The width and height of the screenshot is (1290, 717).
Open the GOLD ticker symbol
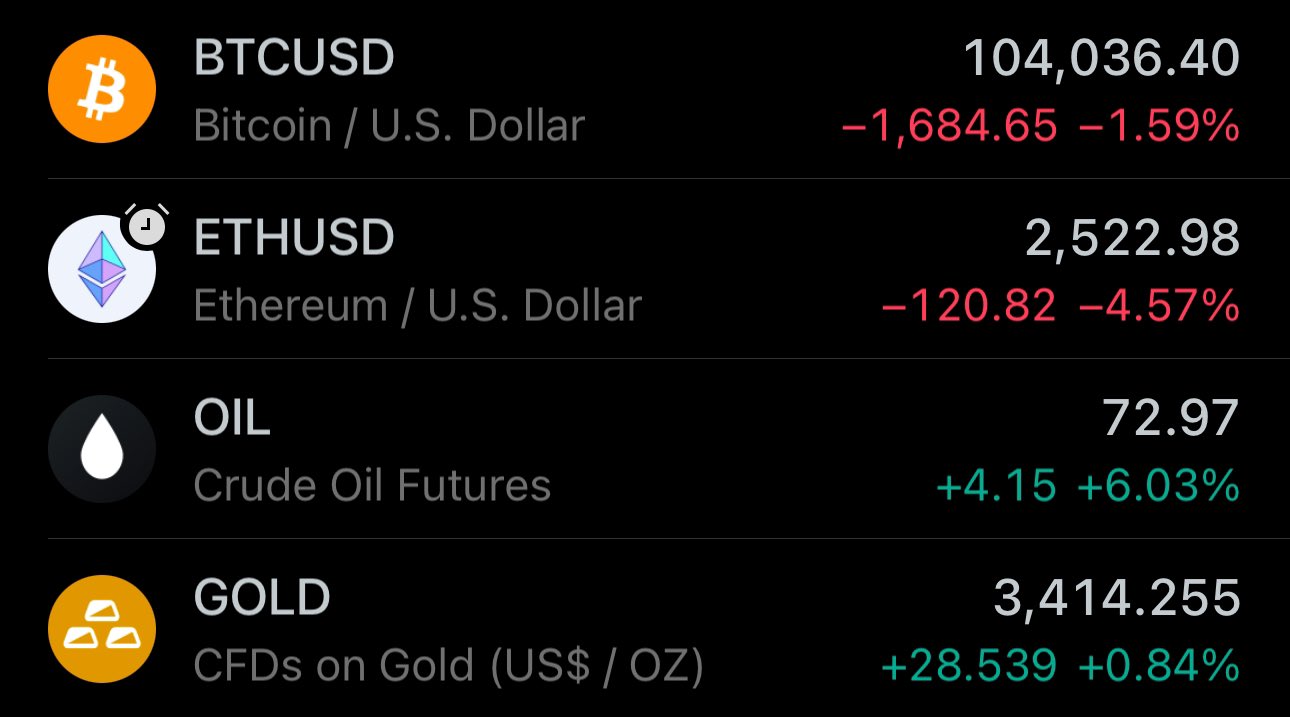click(262, 598)
